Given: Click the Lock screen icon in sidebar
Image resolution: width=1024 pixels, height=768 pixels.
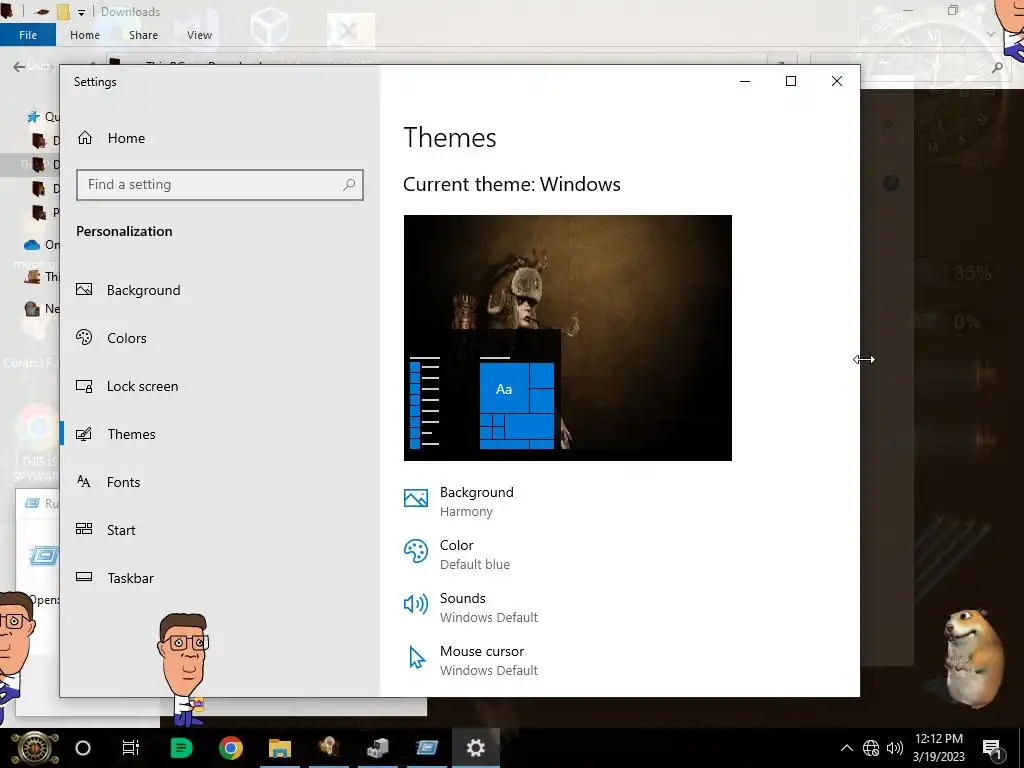Looking at the screenshot, I should coord(84,386).
